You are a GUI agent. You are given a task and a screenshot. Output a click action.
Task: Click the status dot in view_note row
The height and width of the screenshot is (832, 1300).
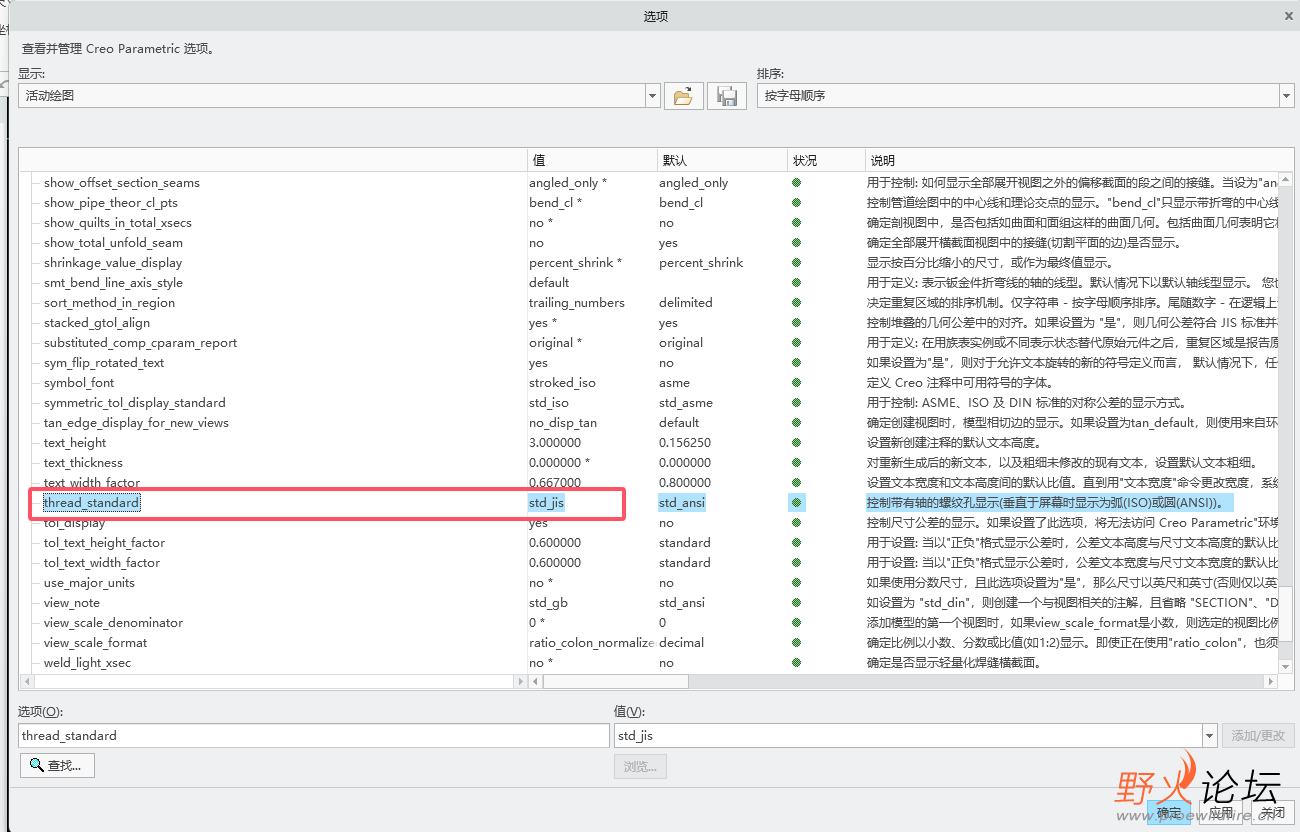(797, 603)
